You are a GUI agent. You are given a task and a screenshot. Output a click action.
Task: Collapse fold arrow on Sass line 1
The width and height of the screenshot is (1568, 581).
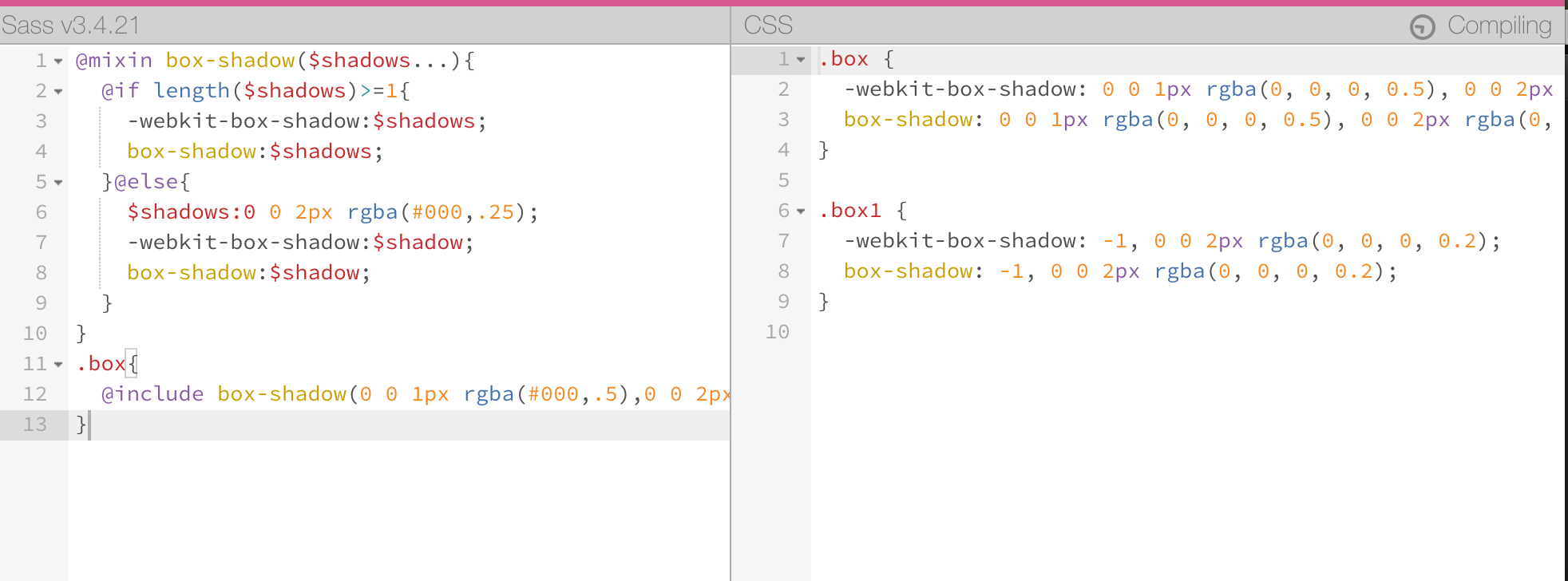click(x=58, y=61)
